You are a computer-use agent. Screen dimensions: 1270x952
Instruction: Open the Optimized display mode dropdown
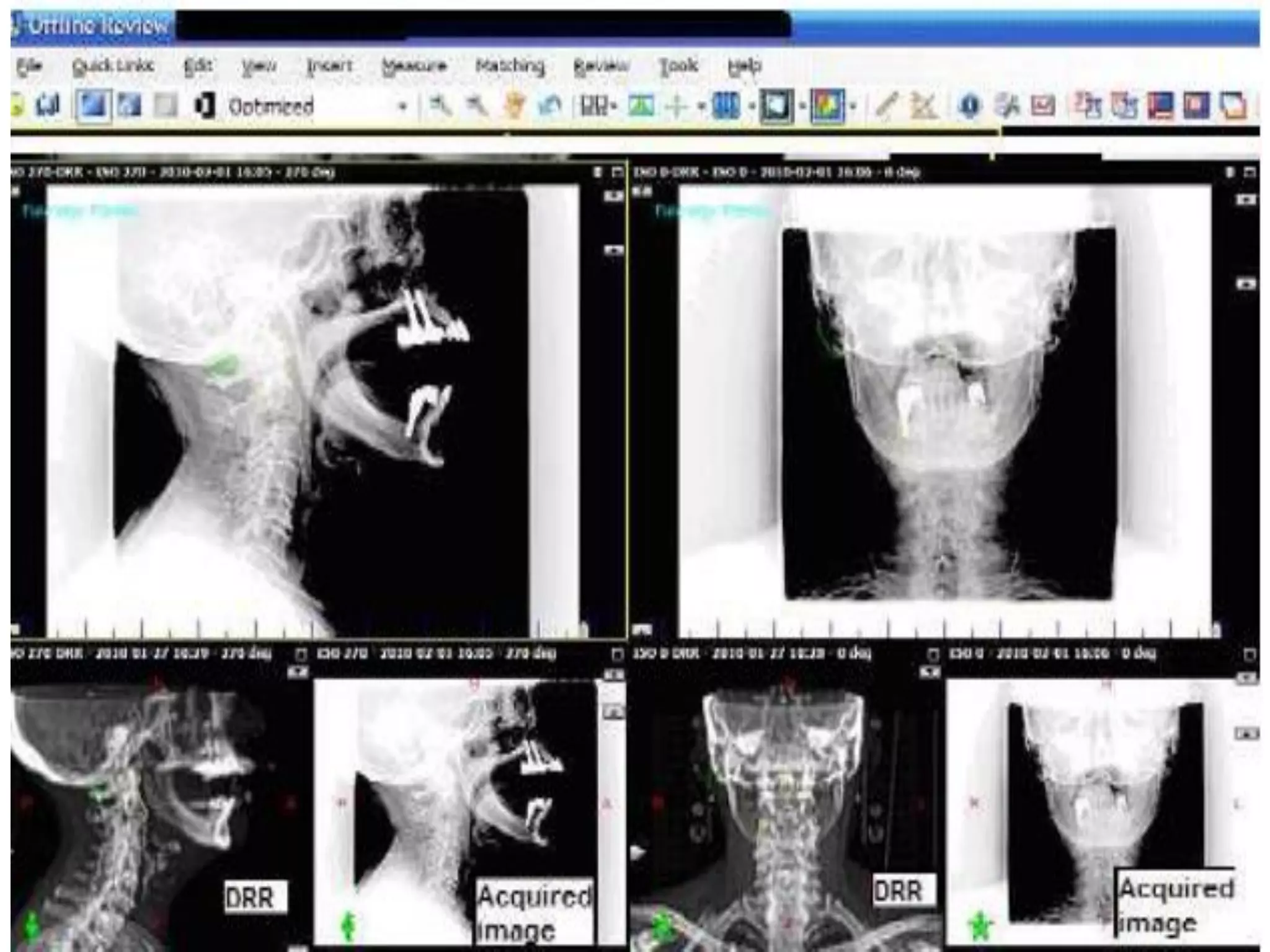coord(402,107)
